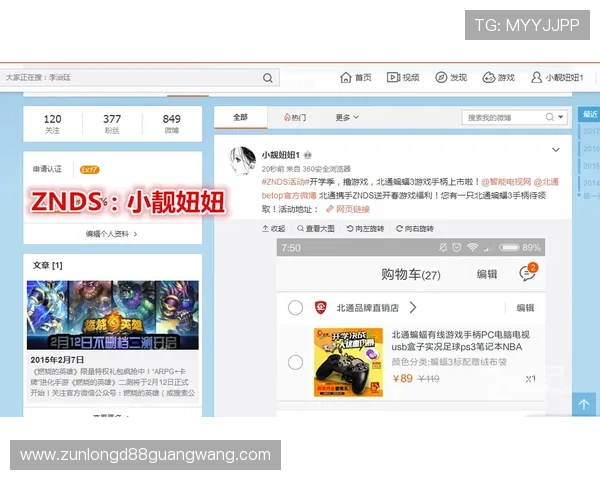Click the shop 编辑 button in cart row
Viewport: 600px width, 480px height.
(x=525, y=308)
